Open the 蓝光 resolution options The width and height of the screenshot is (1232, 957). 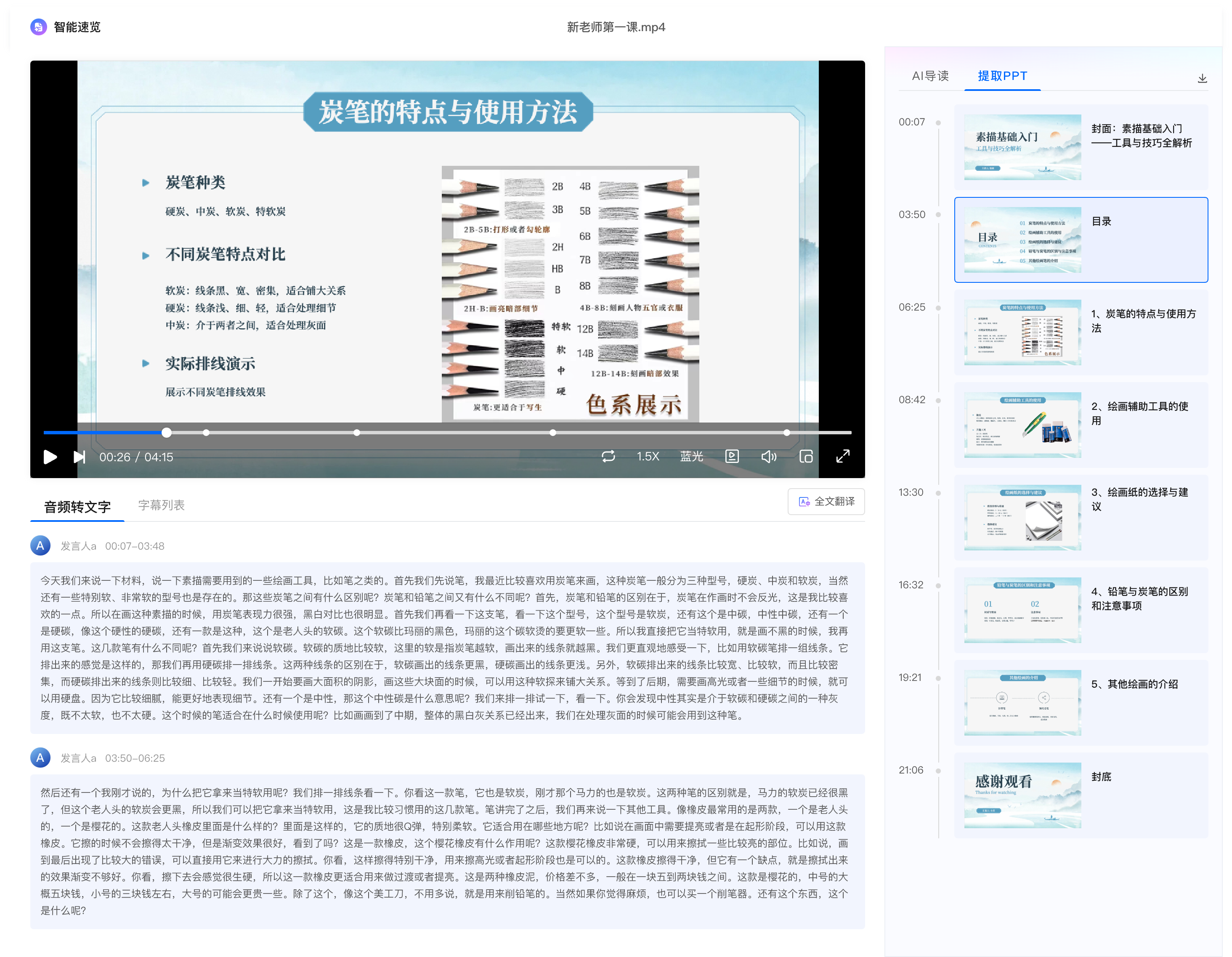692,457
